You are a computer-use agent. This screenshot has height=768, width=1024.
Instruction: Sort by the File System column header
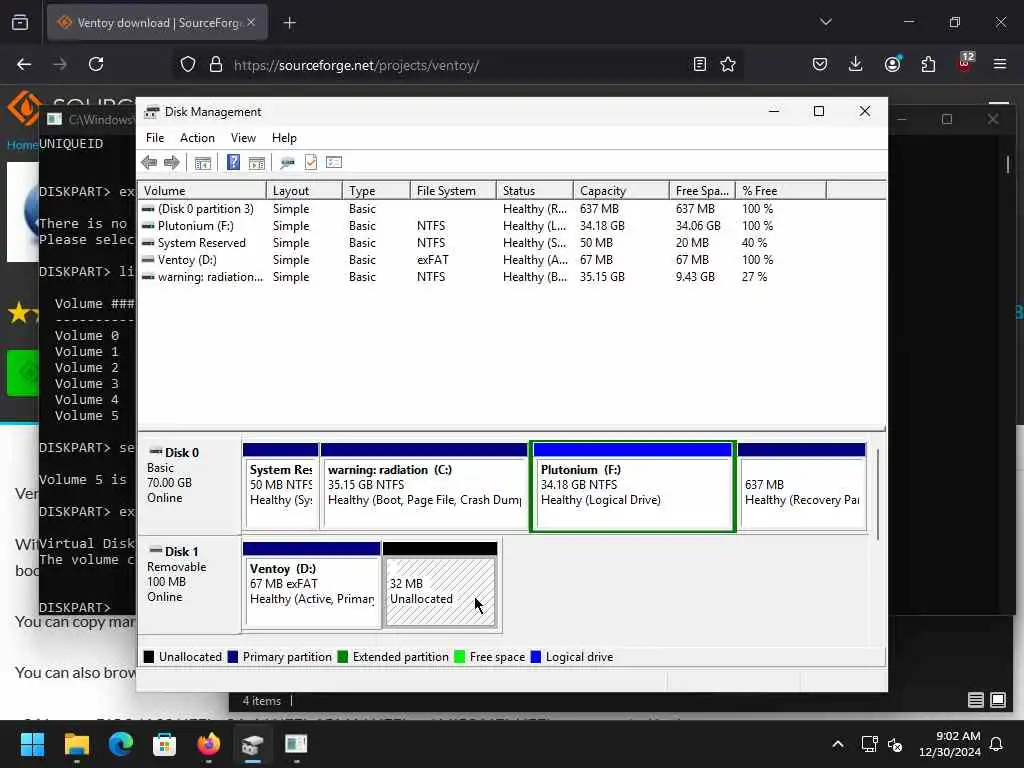pyautogui.click(x=453, y=191)
